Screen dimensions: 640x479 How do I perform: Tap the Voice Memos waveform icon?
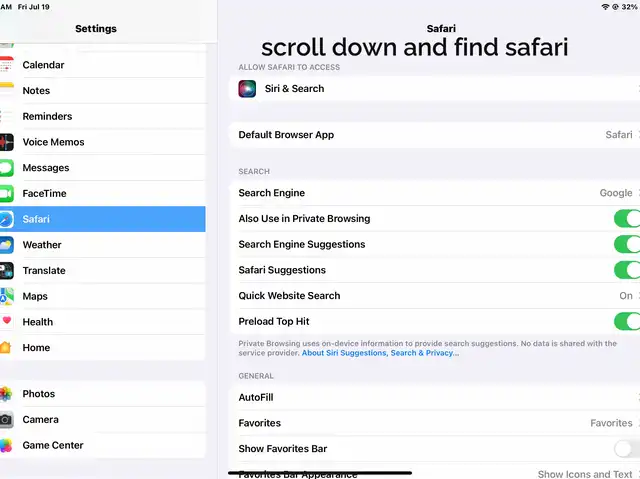[x=6, y=142]
